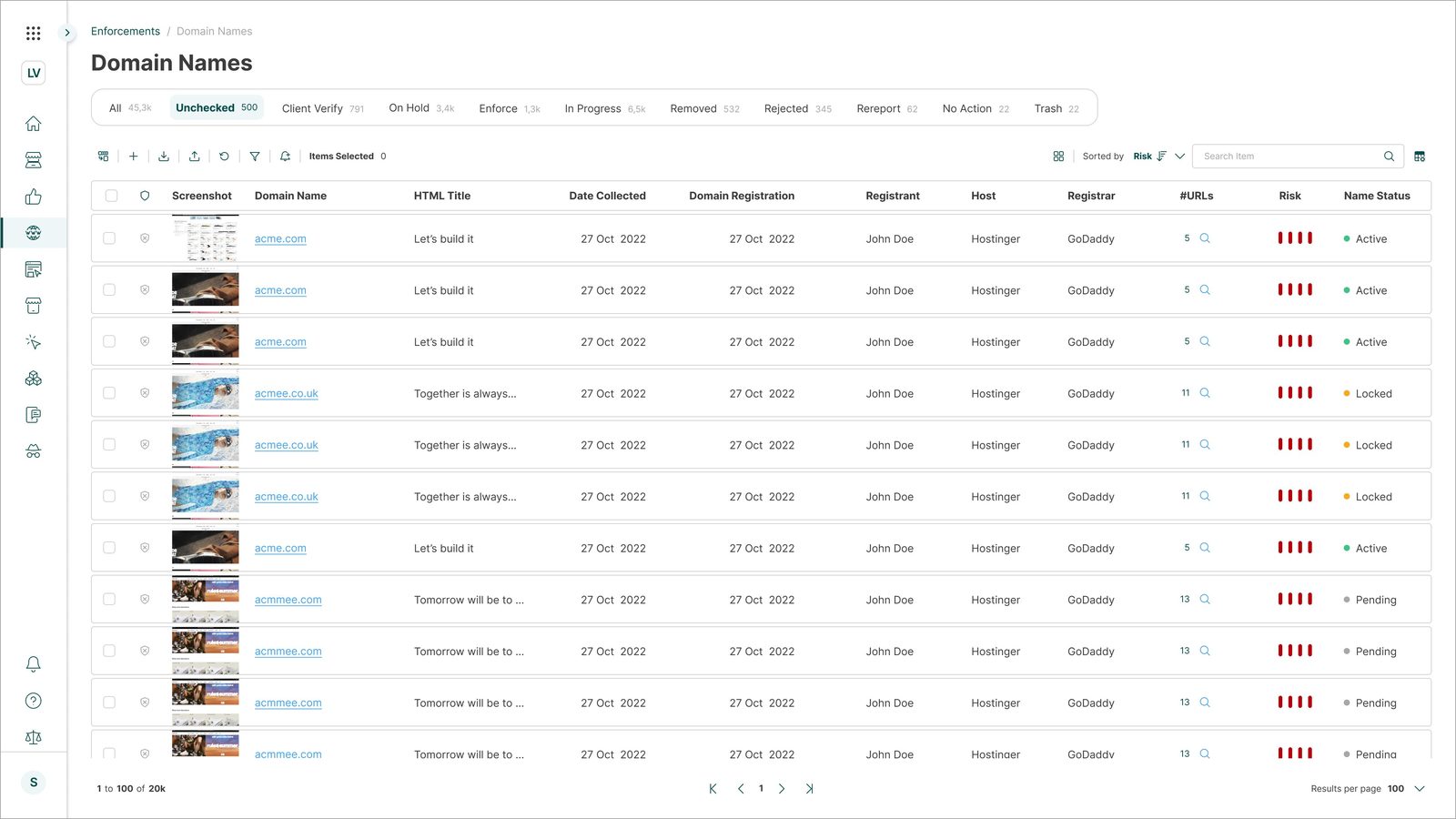Screen dimensions: 1456x819
Task: Click red risk bars in first Pending row
Action: [x=1295, y=600]
